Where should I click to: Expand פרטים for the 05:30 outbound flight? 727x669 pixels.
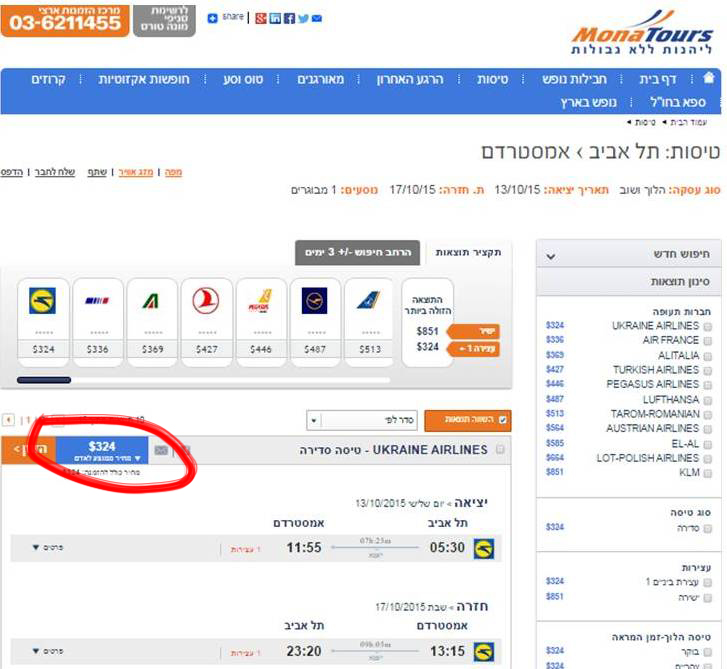[x=48, y=548]
